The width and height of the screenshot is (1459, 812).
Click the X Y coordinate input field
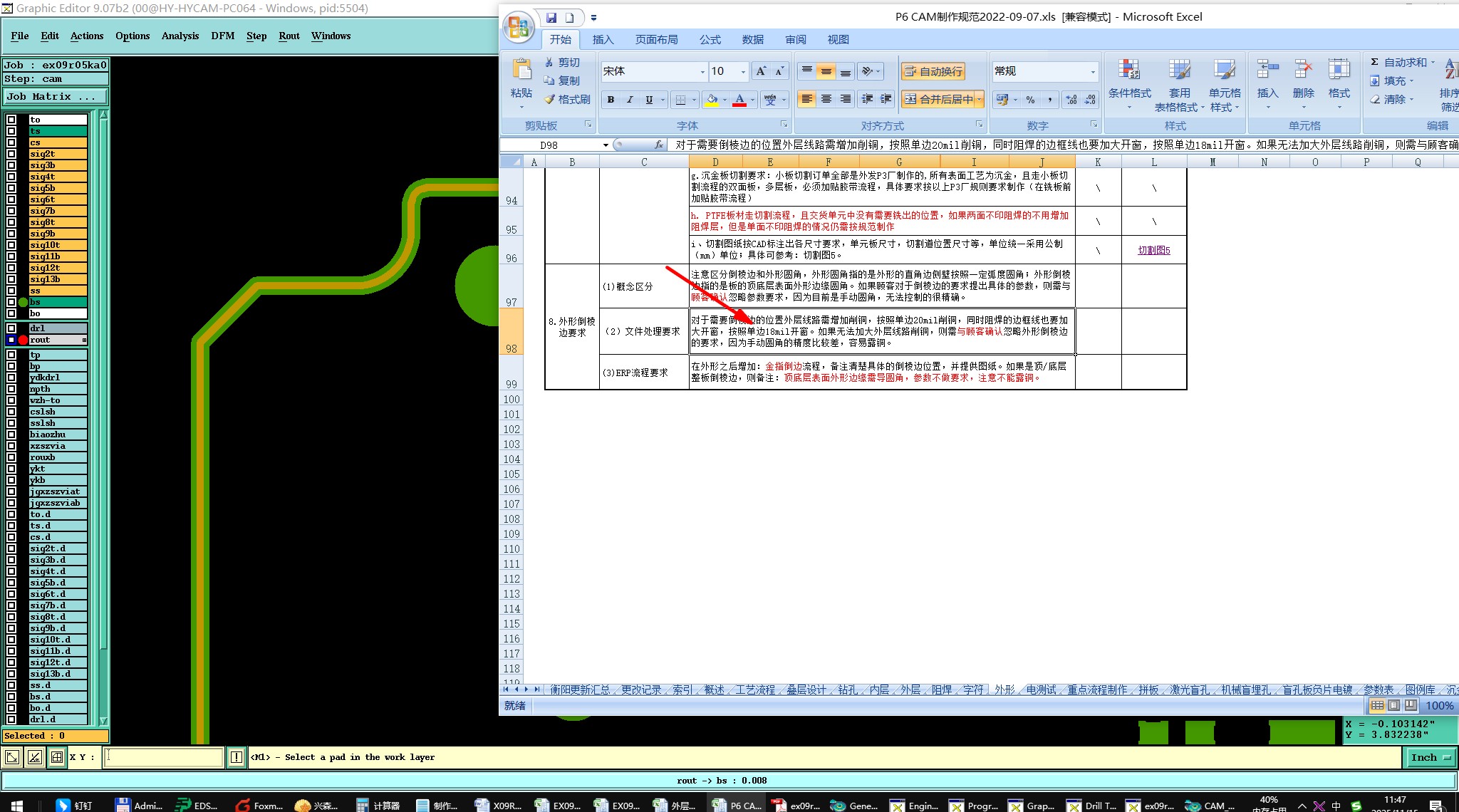coord(165,758)
